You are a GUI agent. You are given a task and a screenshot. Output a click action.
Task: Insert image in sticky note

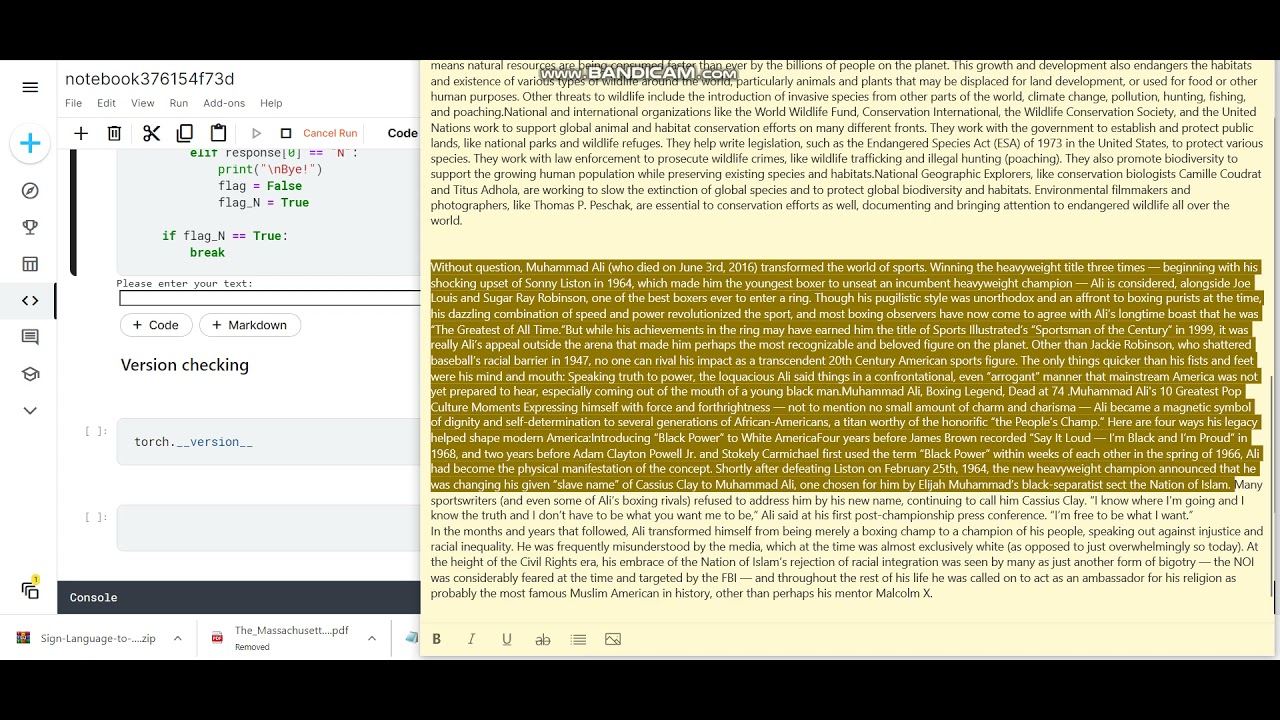tap(613, 639)
